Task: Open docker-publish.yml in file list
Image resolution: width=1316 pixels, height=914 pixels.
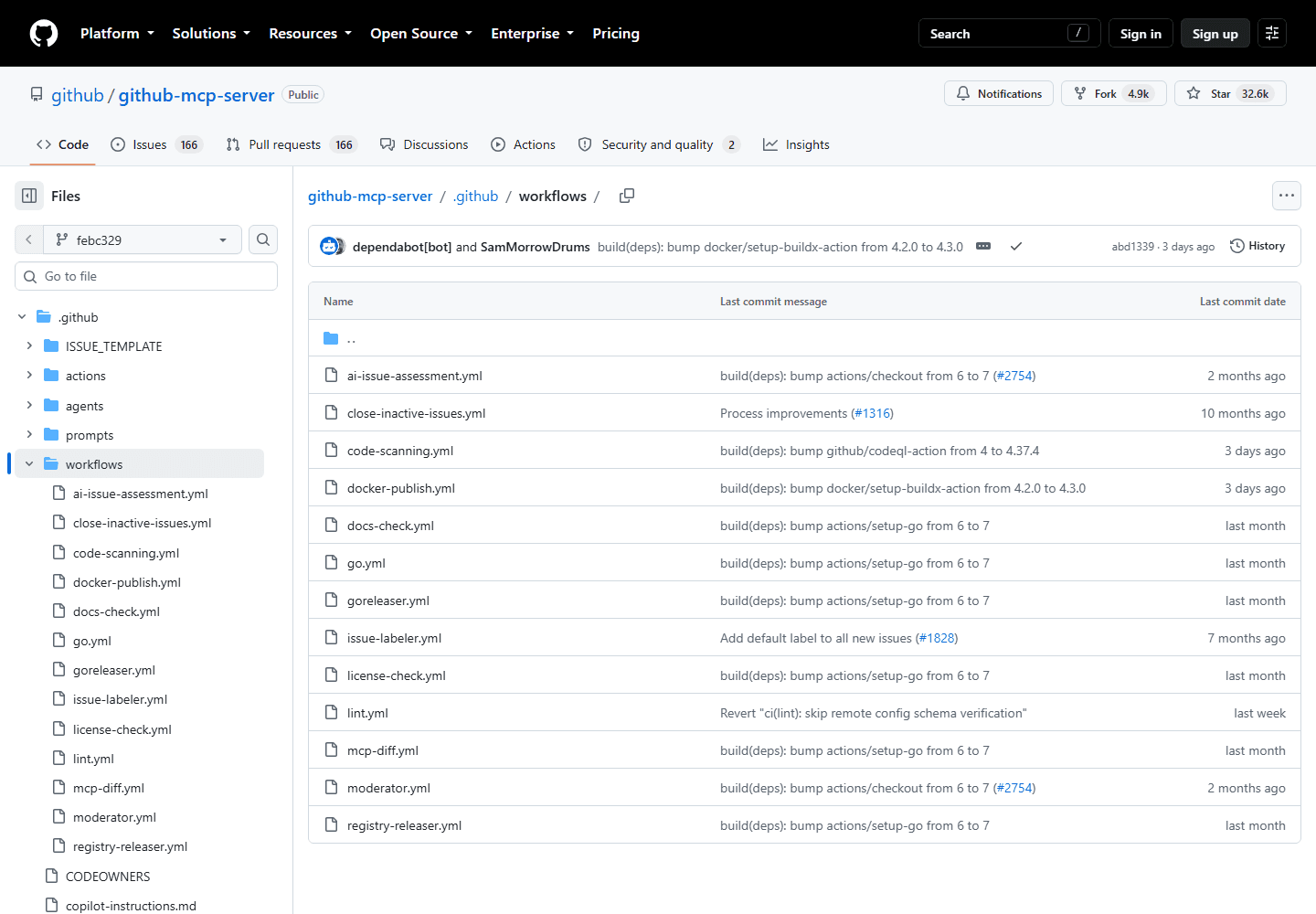Action: (x=401, y=488)
